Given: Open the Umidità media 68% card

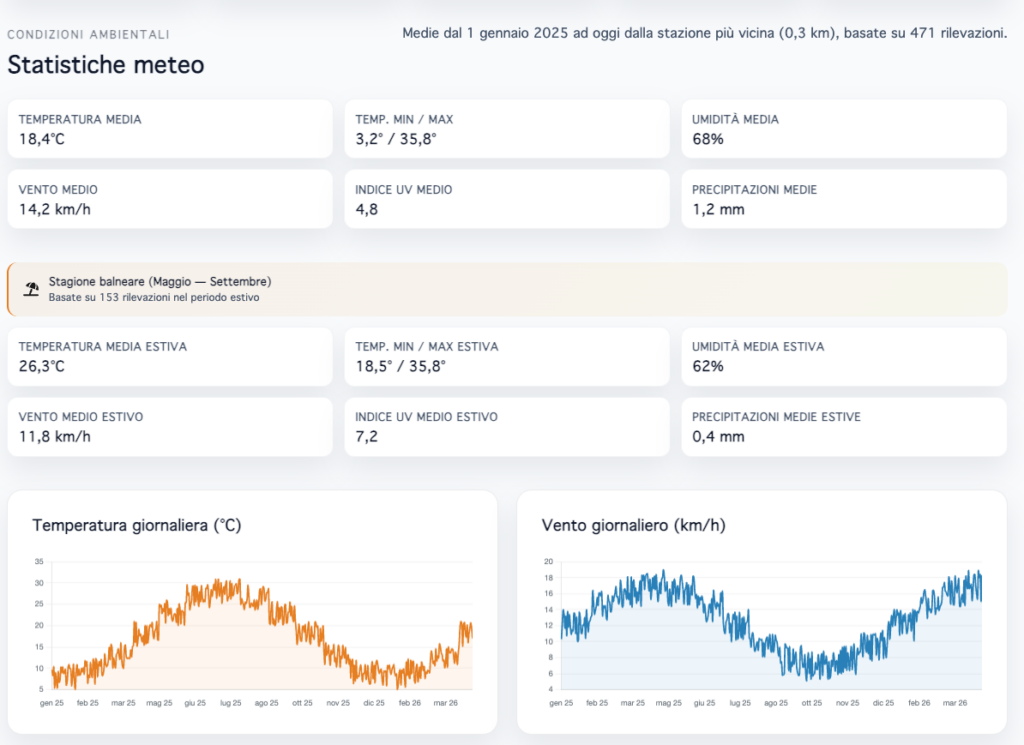Looking at the screenshot, I should [844, 129].
